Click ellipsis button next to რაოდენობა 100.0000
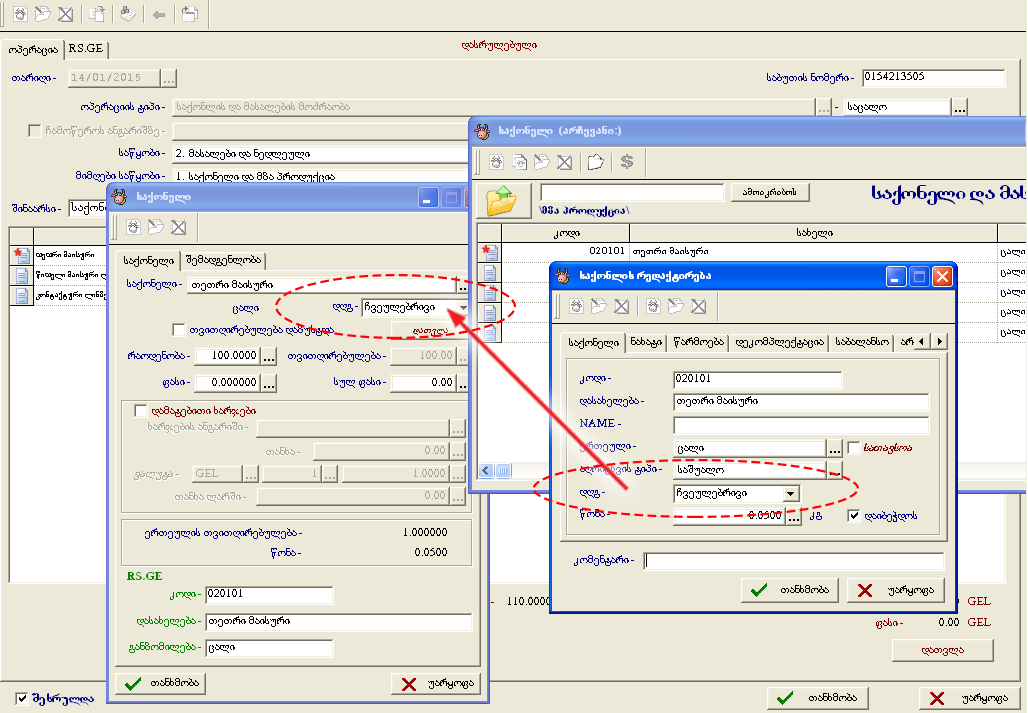1028x713 pixels. [x=269, y=356]
